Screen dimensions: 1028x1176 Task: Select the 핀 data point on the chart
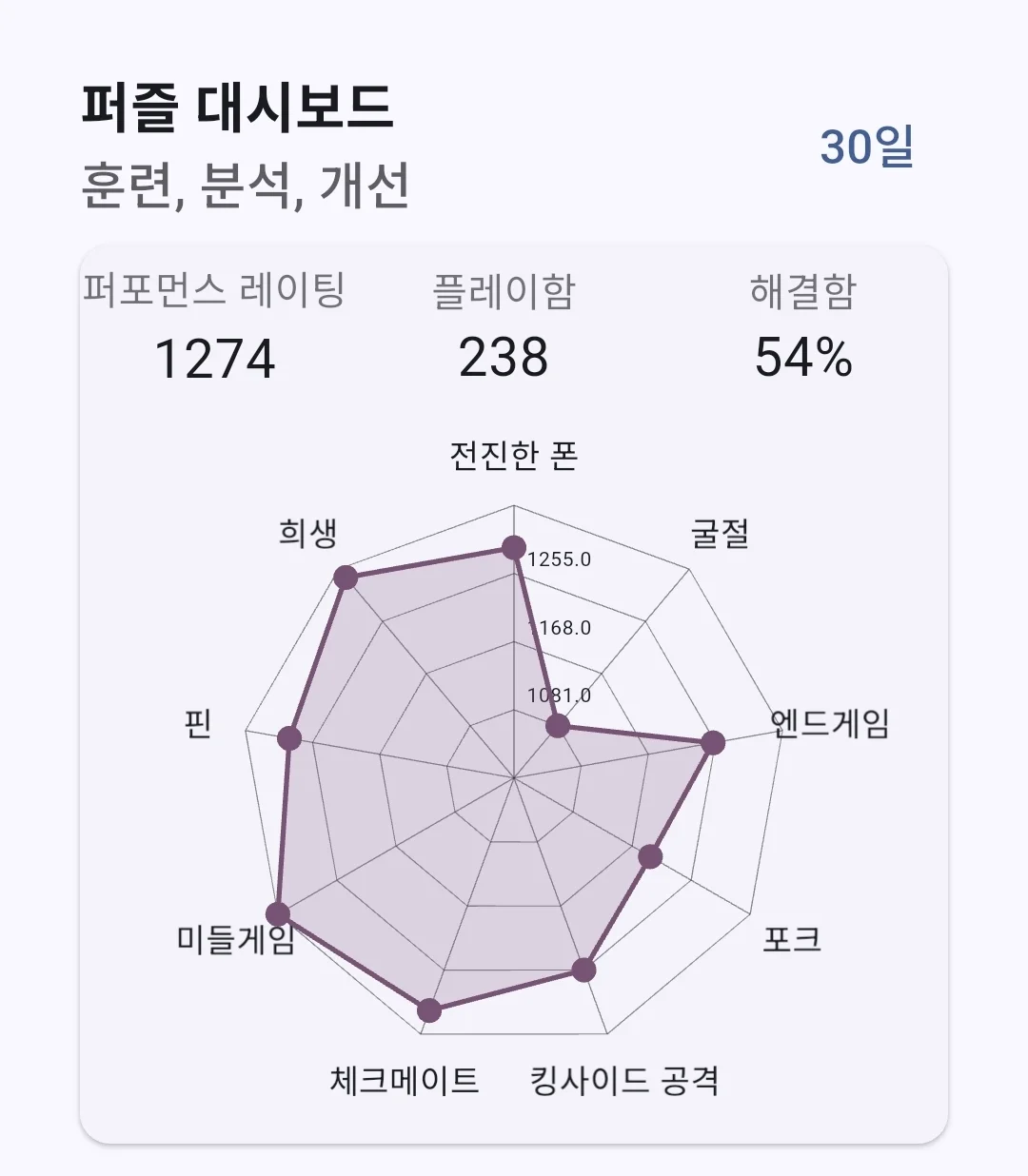(289, 738)
